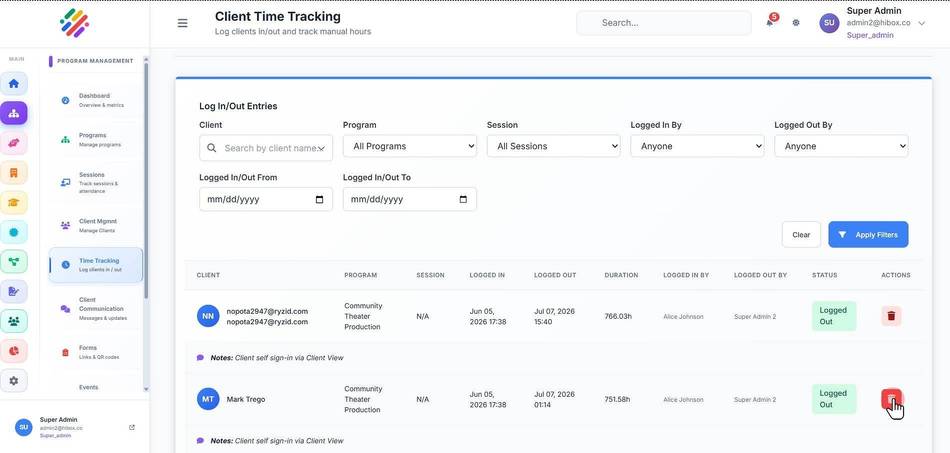This screenshot has height=453, width=950.
Task: Open the Logged Out By dropdown
Action: click(841, 146)
